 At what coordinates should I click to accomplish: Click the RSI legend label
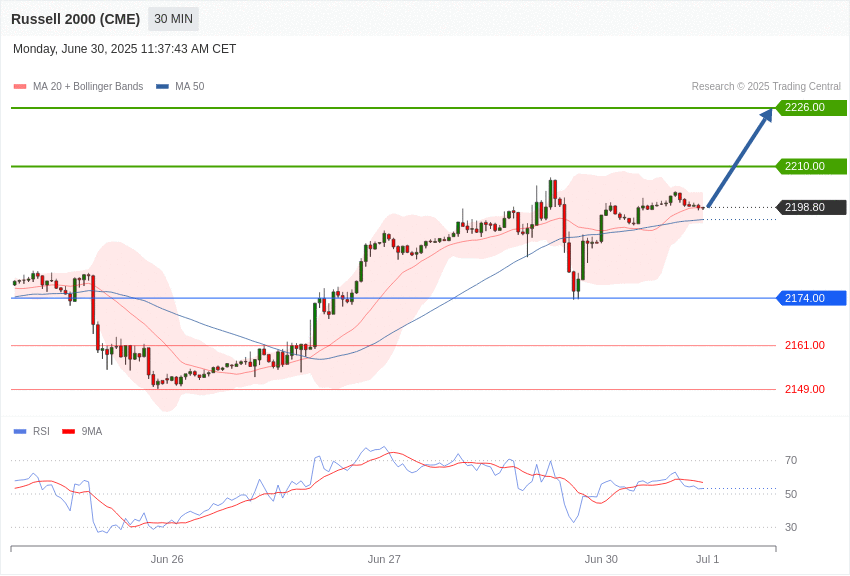pyautogui.click(x=41, y=431)
